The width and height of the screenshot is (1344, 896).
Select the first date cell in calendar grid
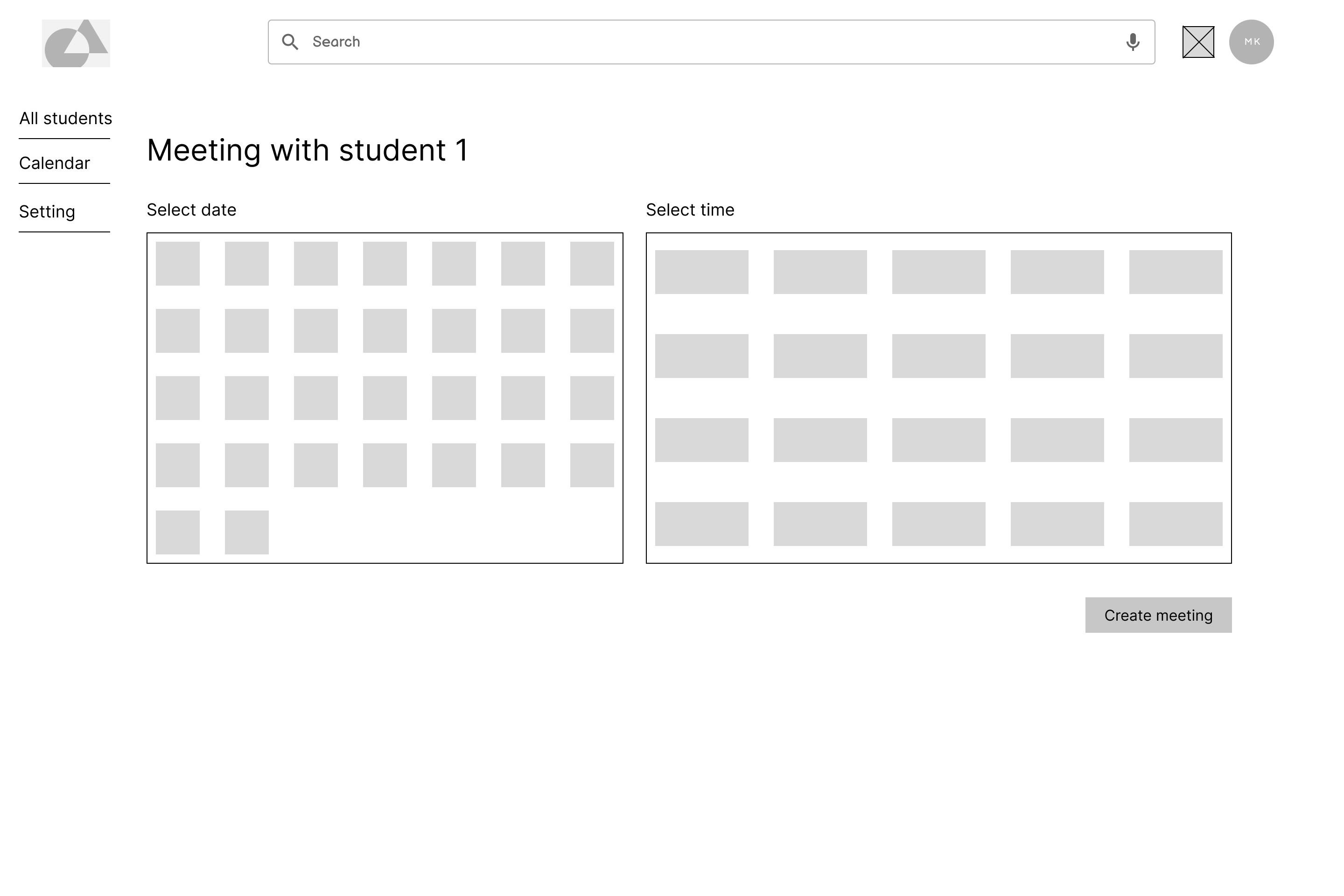(x=178, y=263)
